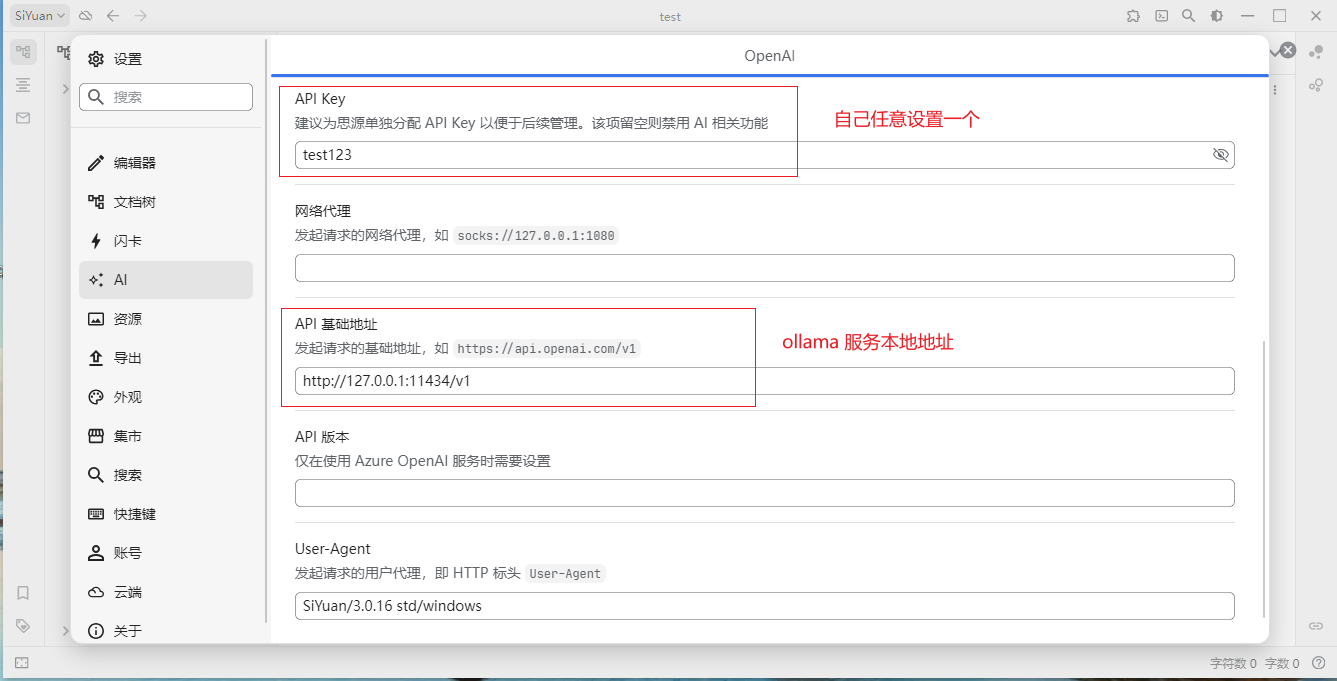Image resolution: width=1337 pixels, height=681 pixels.
Task: Open the Outline panel in left dock
Action: (23, 85)
